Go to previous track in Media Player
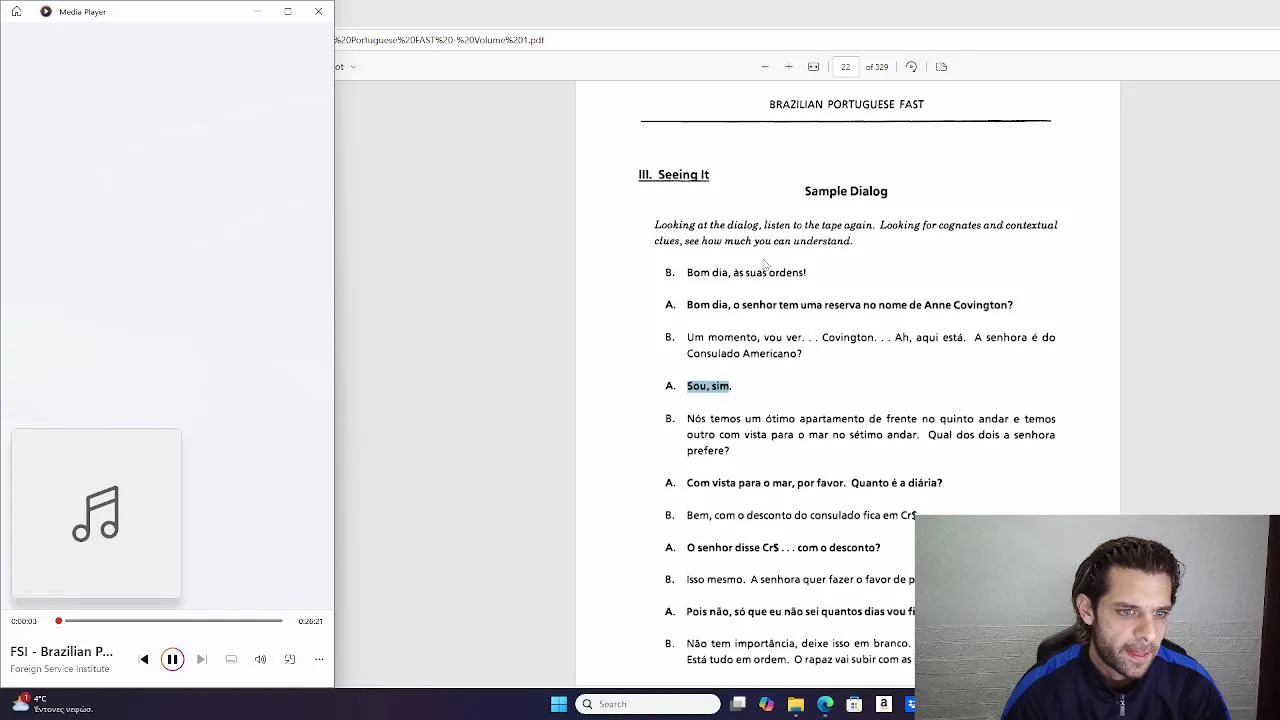1280x720 pixels. [144, 660]
